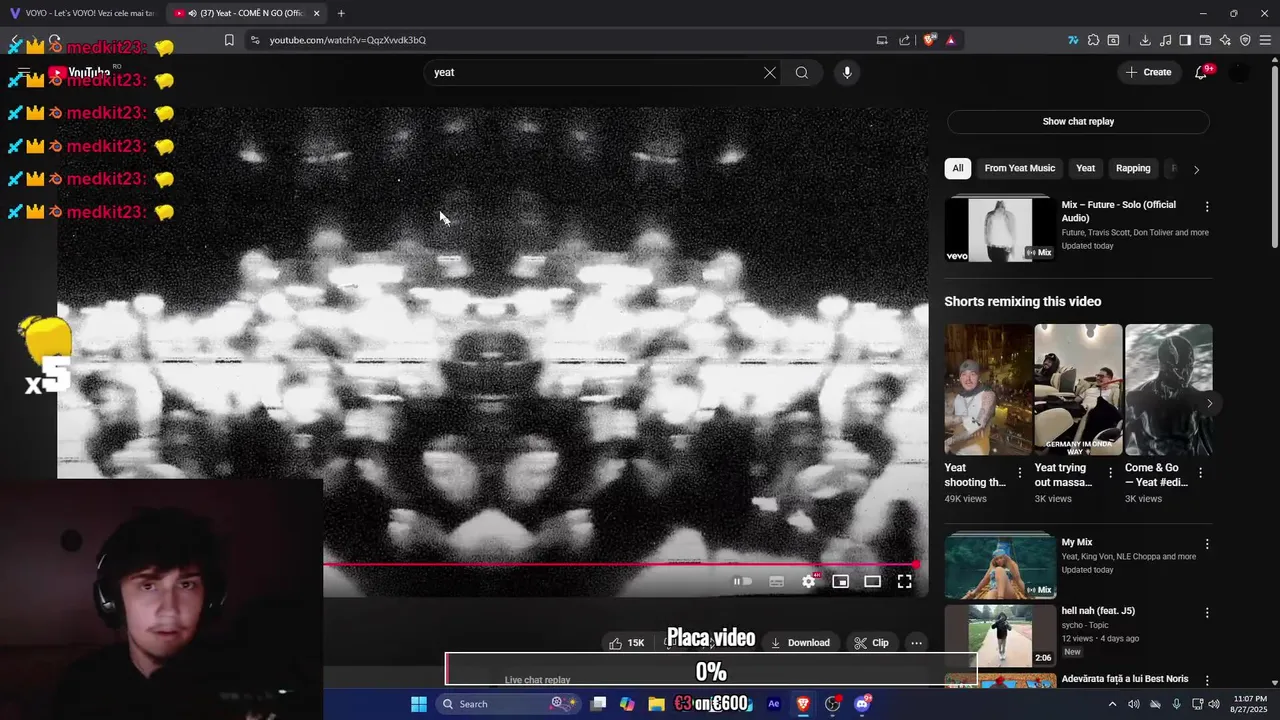This screenshot has height=720, width=1280.
Task: Open the Brave Wallet icon
Action: [x=1205, y=40]
